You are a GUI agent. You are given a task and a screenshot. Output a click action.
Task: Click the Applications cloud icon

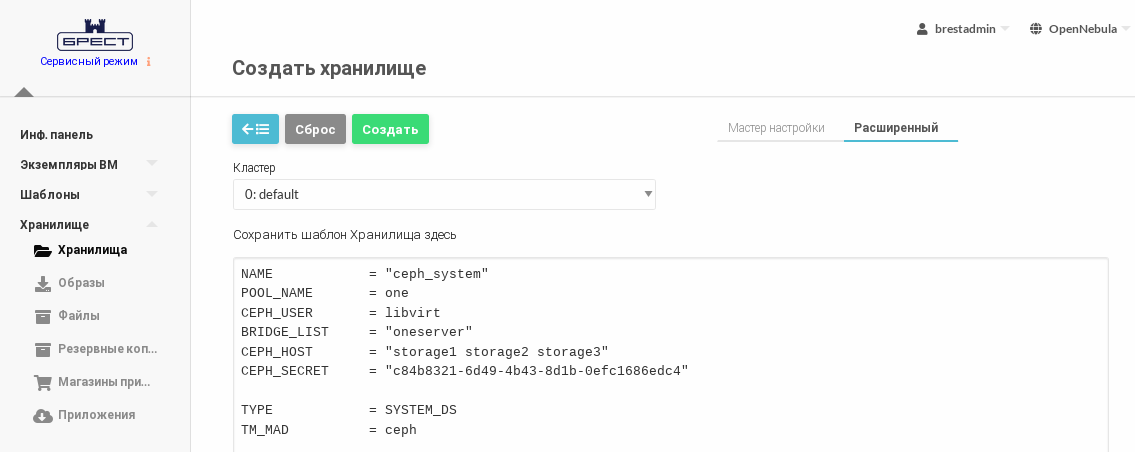(43, 415)
